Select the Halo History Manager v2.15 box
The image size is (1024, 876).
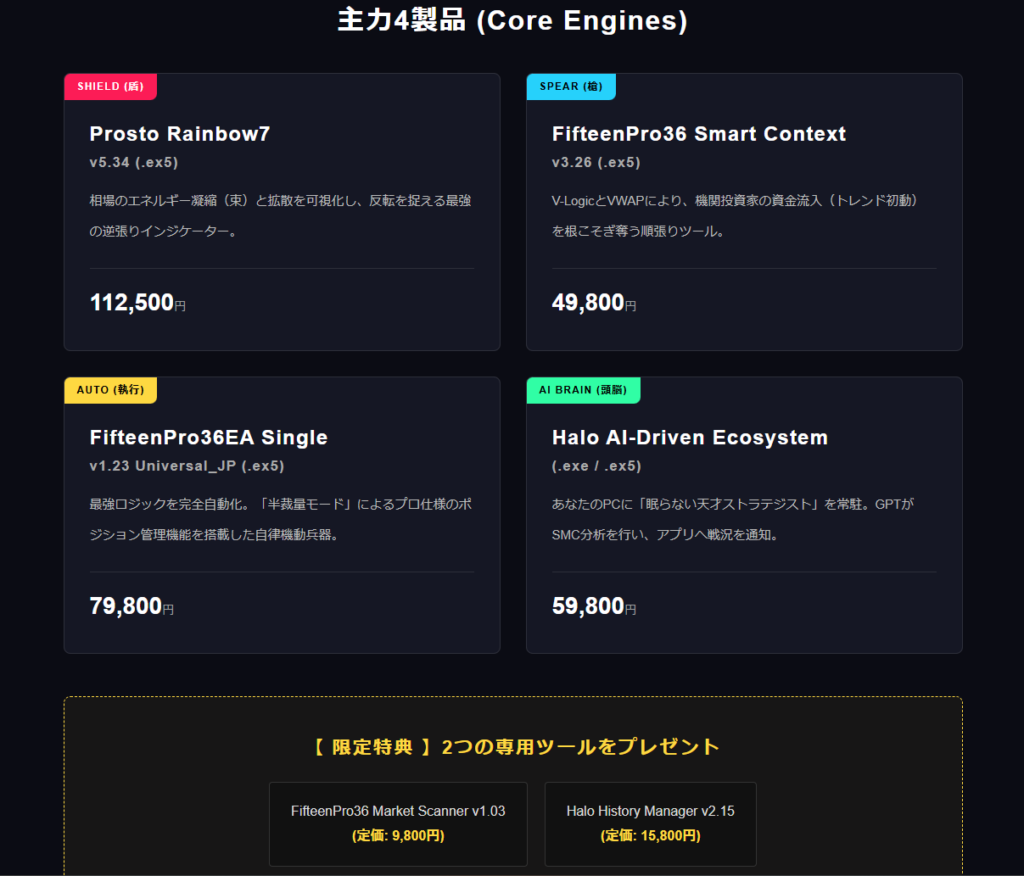[x=650, y=823]
